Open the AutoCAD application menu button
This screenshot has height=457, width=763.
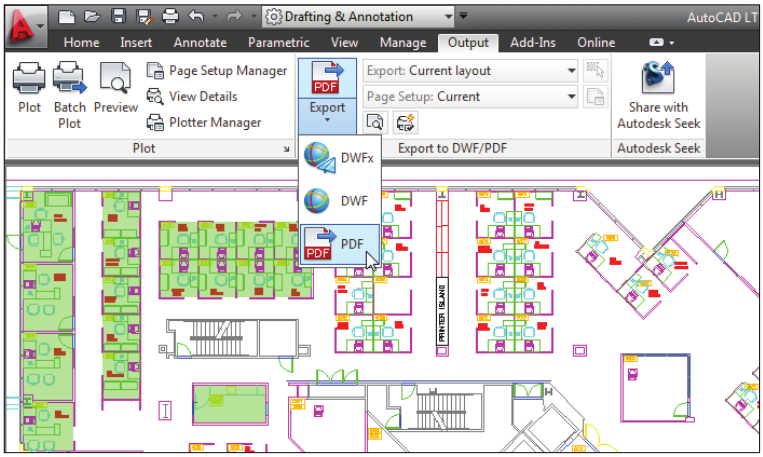pos(26,27)
